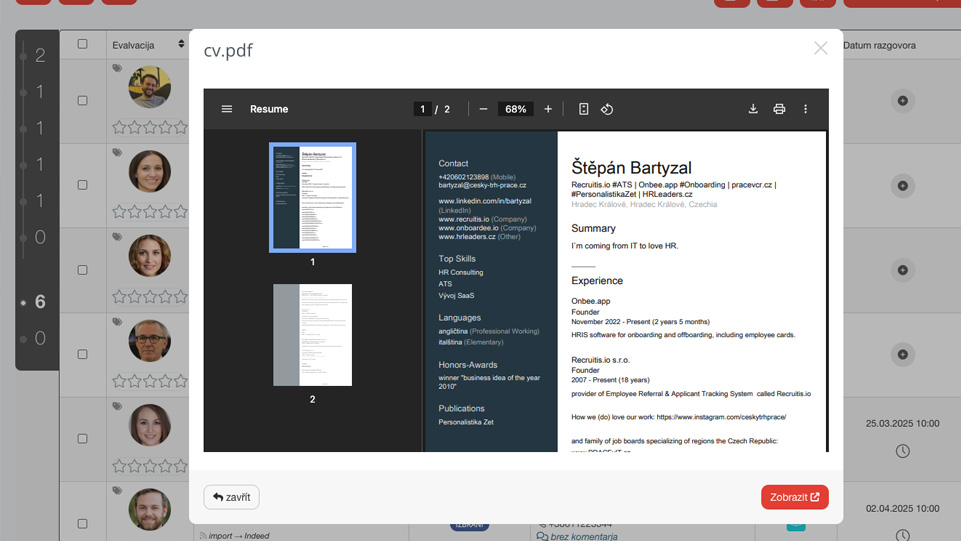Sort by the Evalvacija column arrows
This screenshot has width=961, height=541.
point(181,44)
